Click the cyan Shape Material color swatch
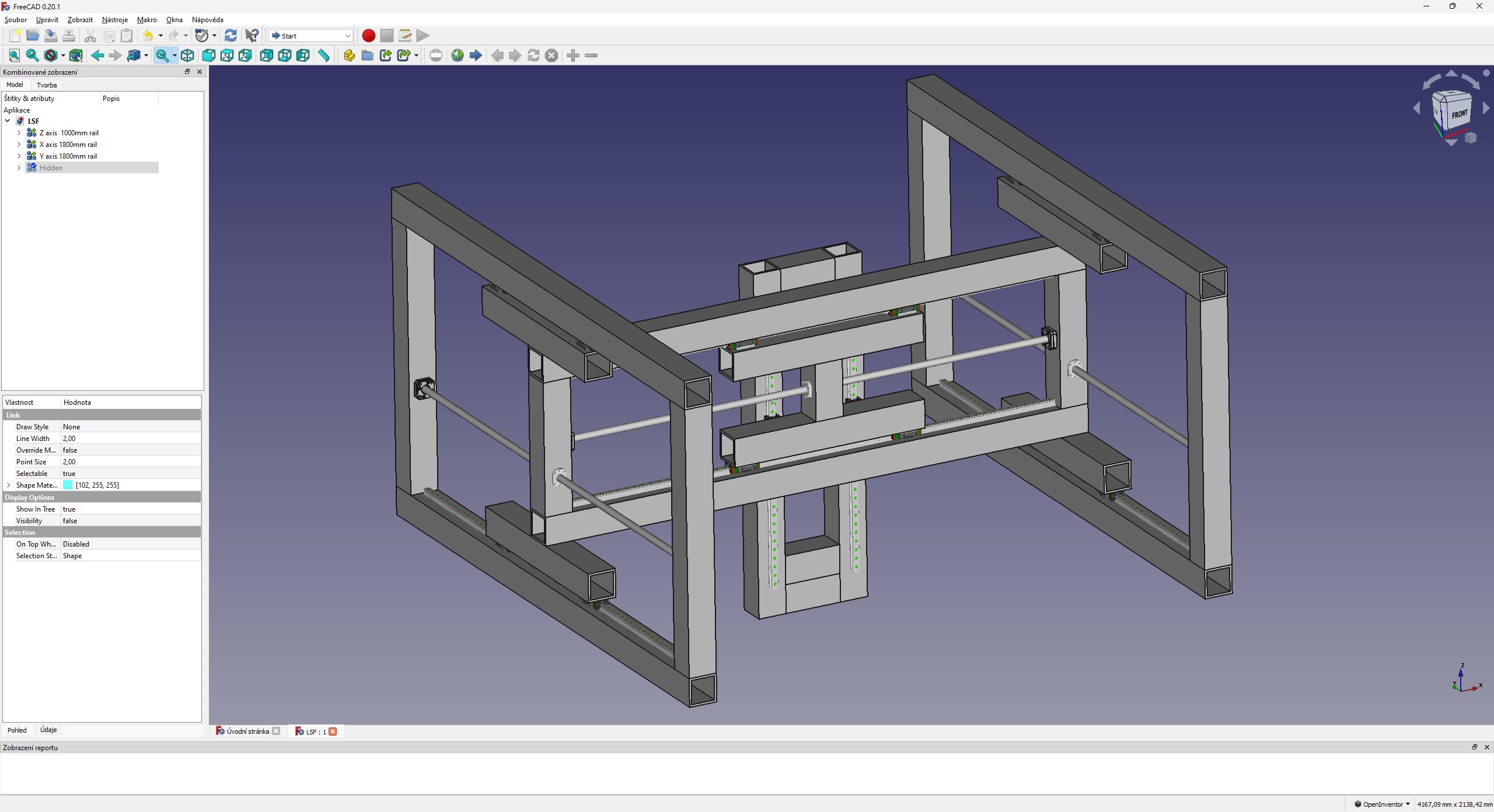This screenshot has width=1494, height=812. 68,485
